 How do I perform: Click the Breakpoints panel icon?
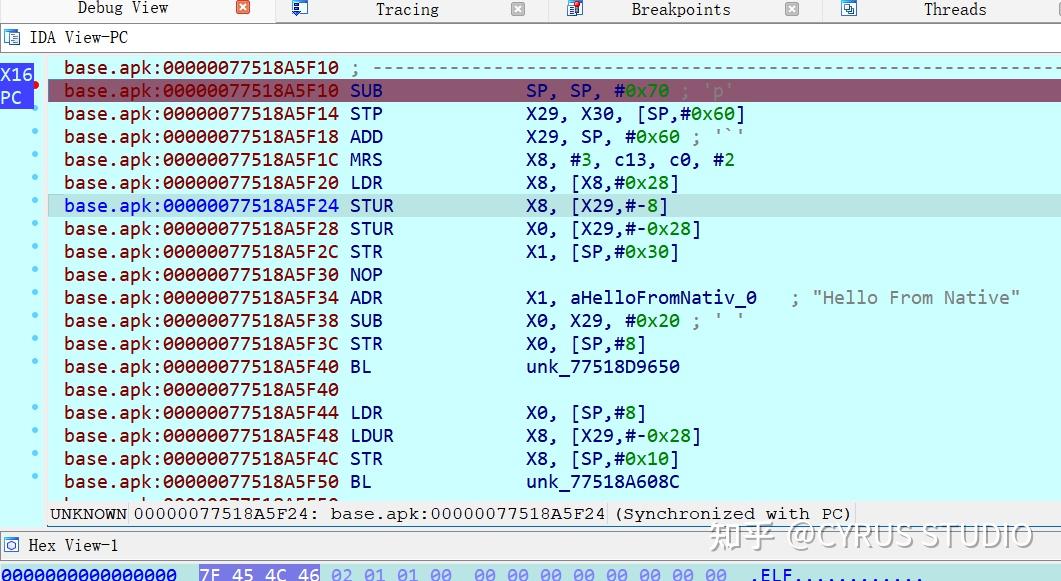574,9
